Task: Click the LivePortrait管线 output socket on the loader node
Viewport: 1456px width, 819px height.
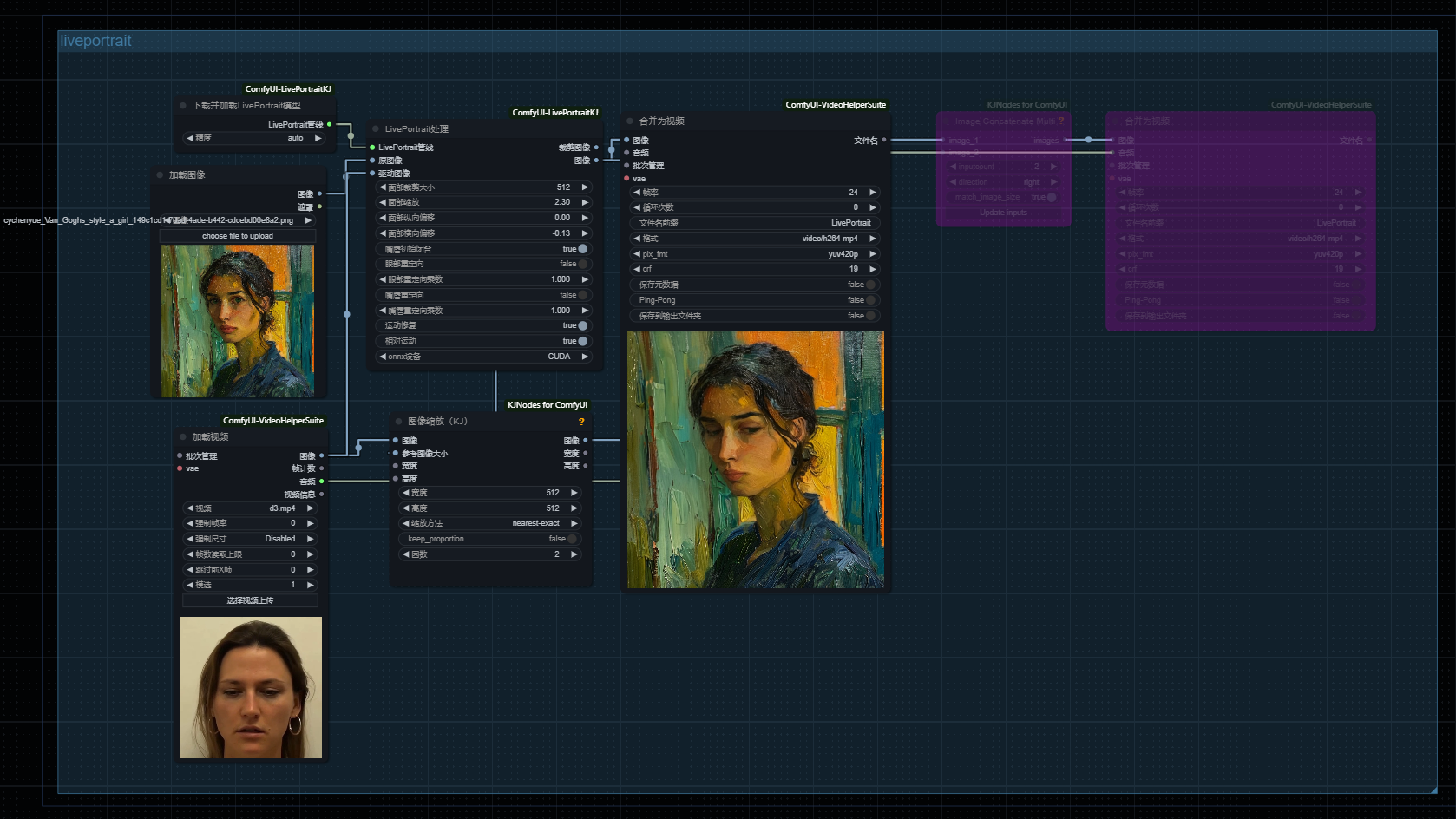Action: 329,124
